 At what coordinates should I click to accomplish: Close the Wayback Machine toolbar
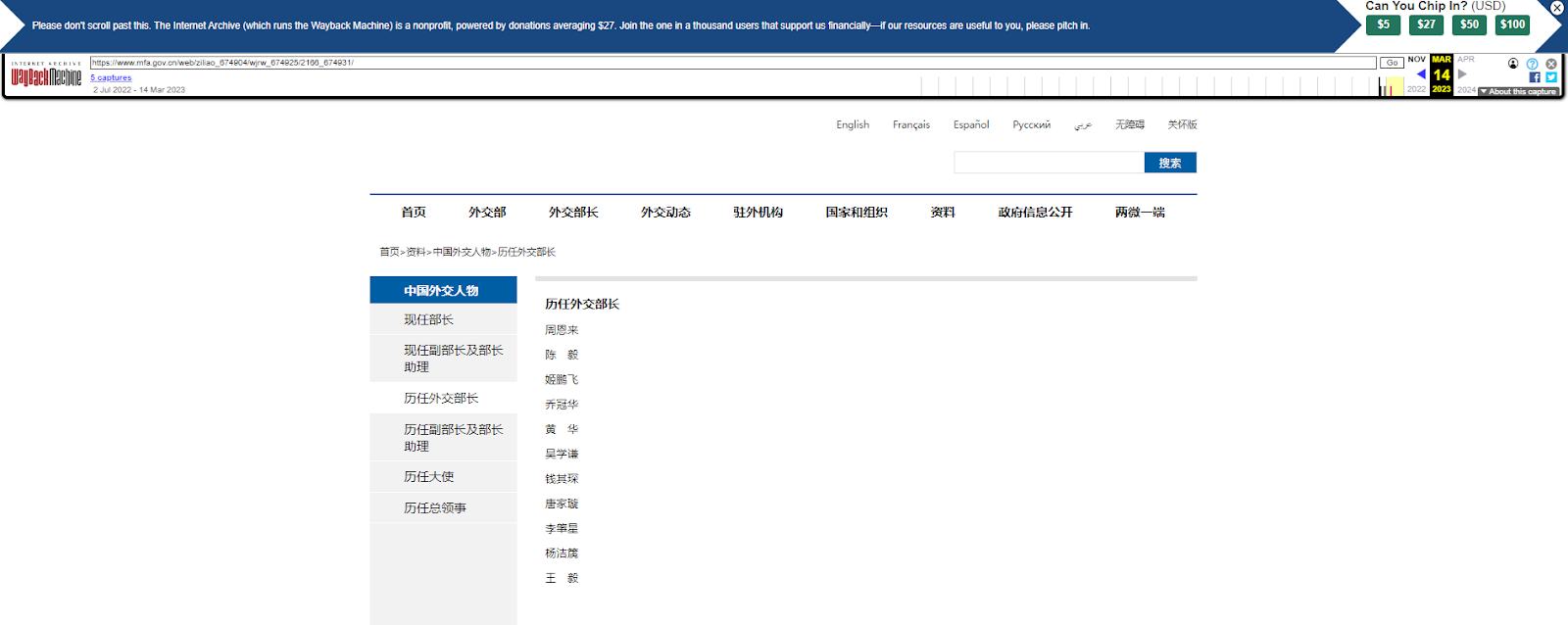[x=1551, y=64]
